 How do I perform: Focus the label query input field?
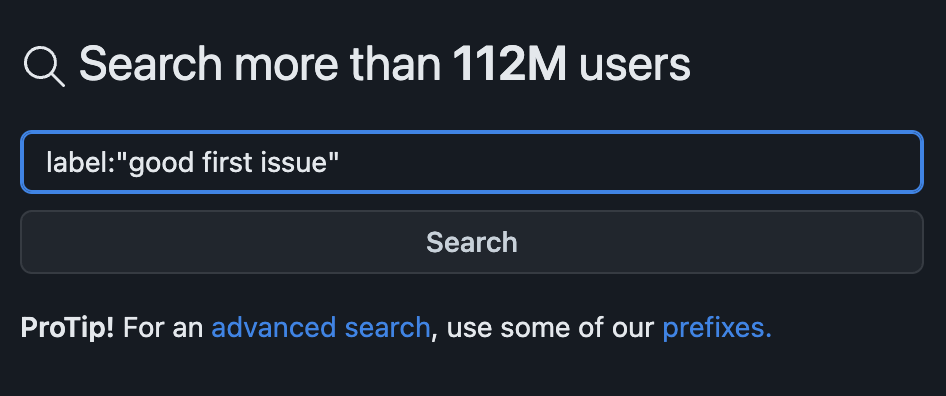(472, 162)
